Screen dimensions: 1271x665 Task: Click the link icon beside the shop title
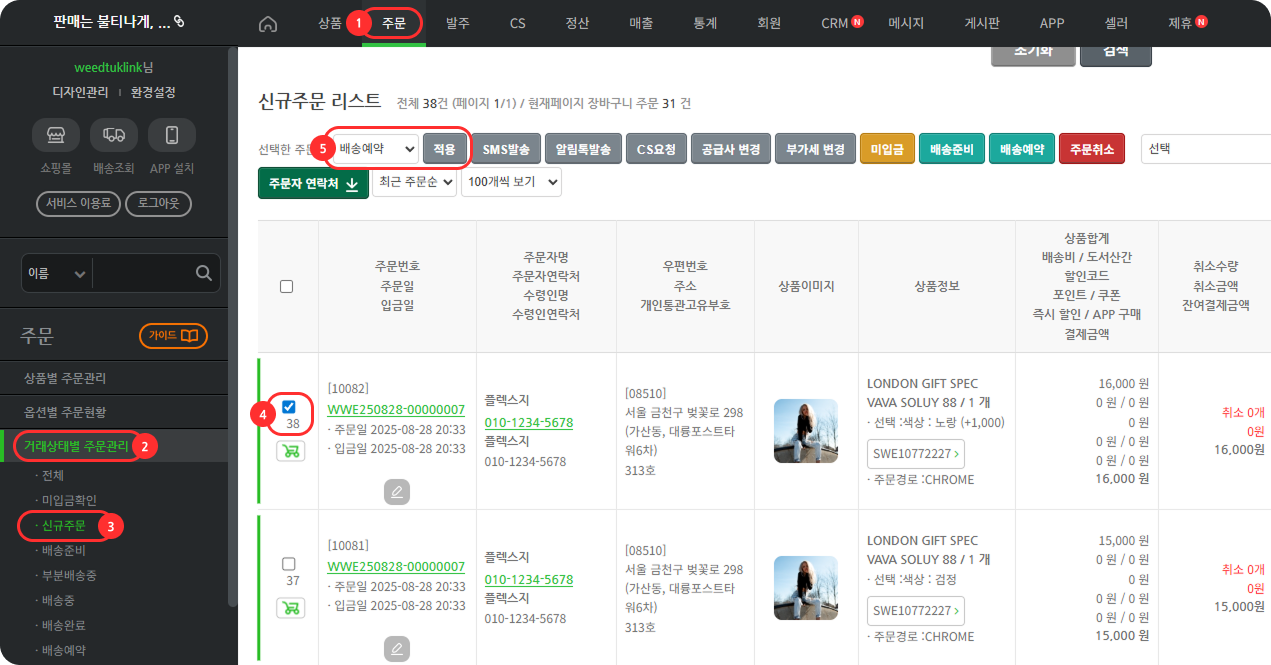[x=179, y=21]
